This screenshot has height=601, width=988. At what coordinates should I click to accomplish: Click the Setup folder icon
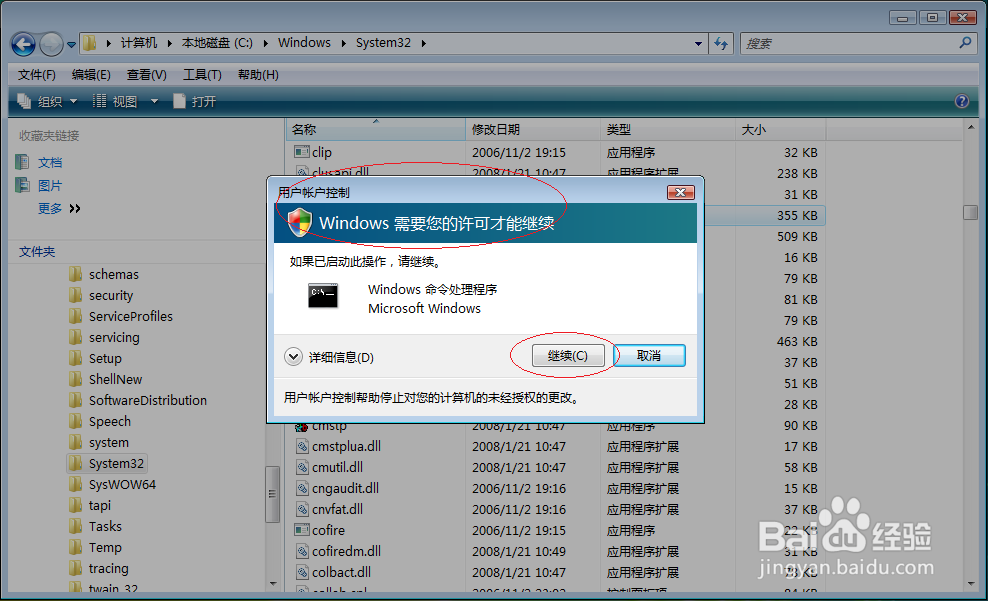point(76,358)
